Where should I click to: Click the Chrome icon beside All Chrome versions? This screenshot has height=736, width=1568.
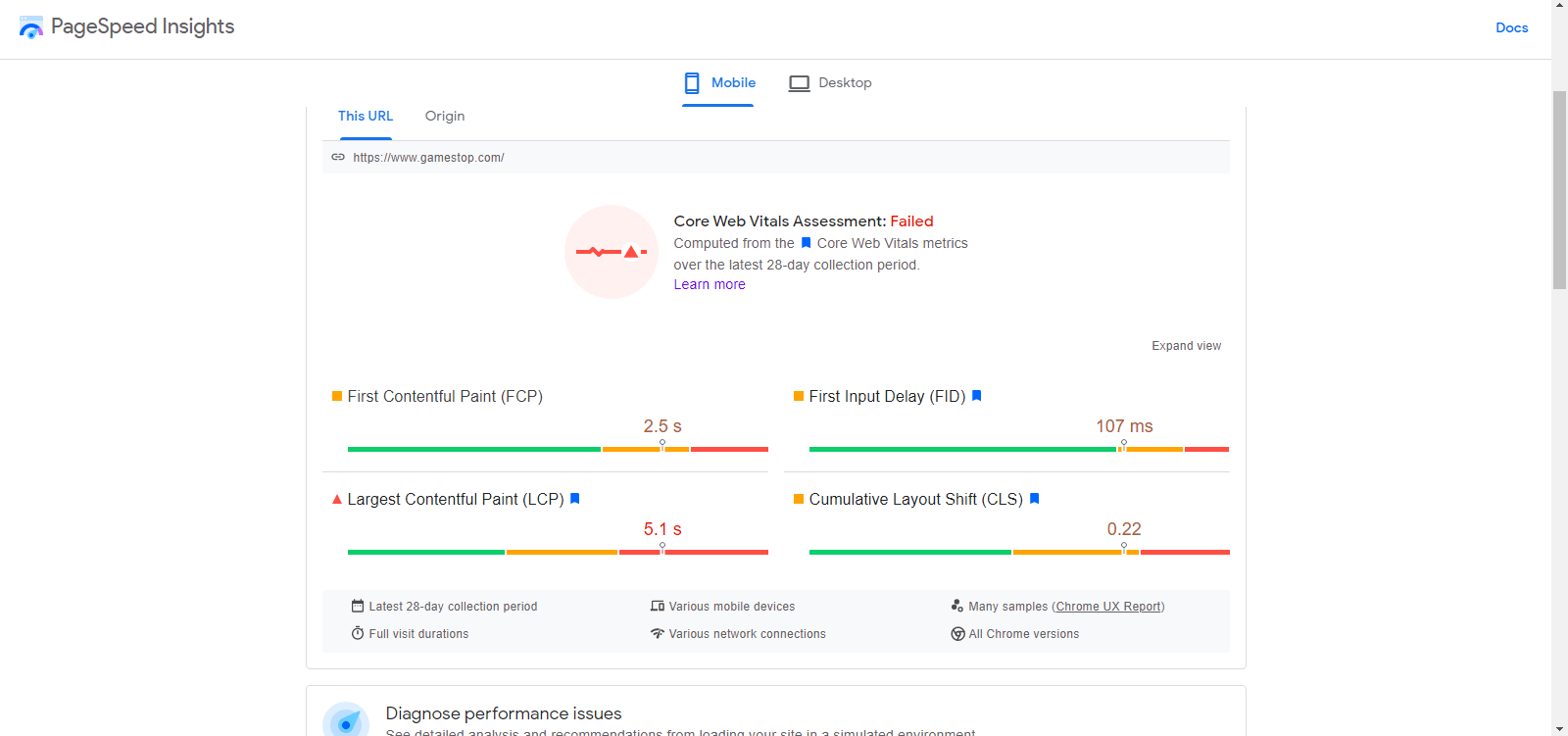tap(957, 634)
